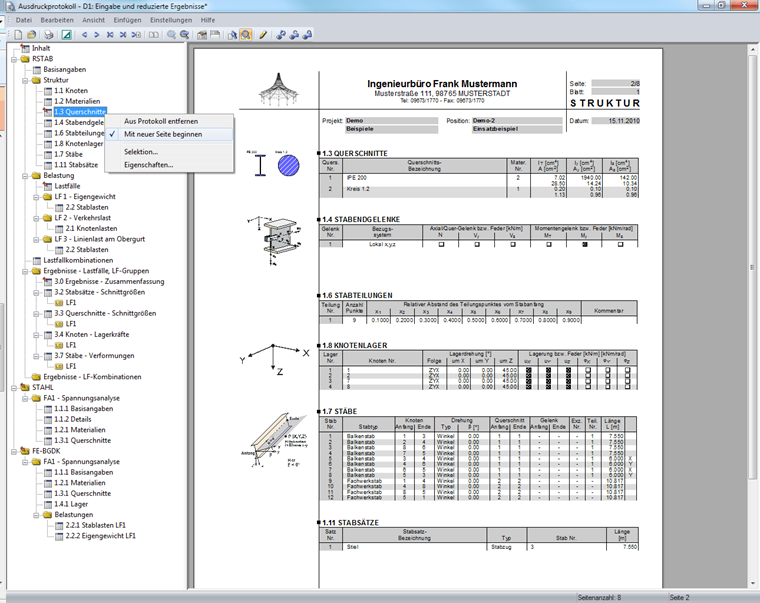The image size is (760, 603).
Task: Open the Einfügen menu
Action: [x=127, y=20]
